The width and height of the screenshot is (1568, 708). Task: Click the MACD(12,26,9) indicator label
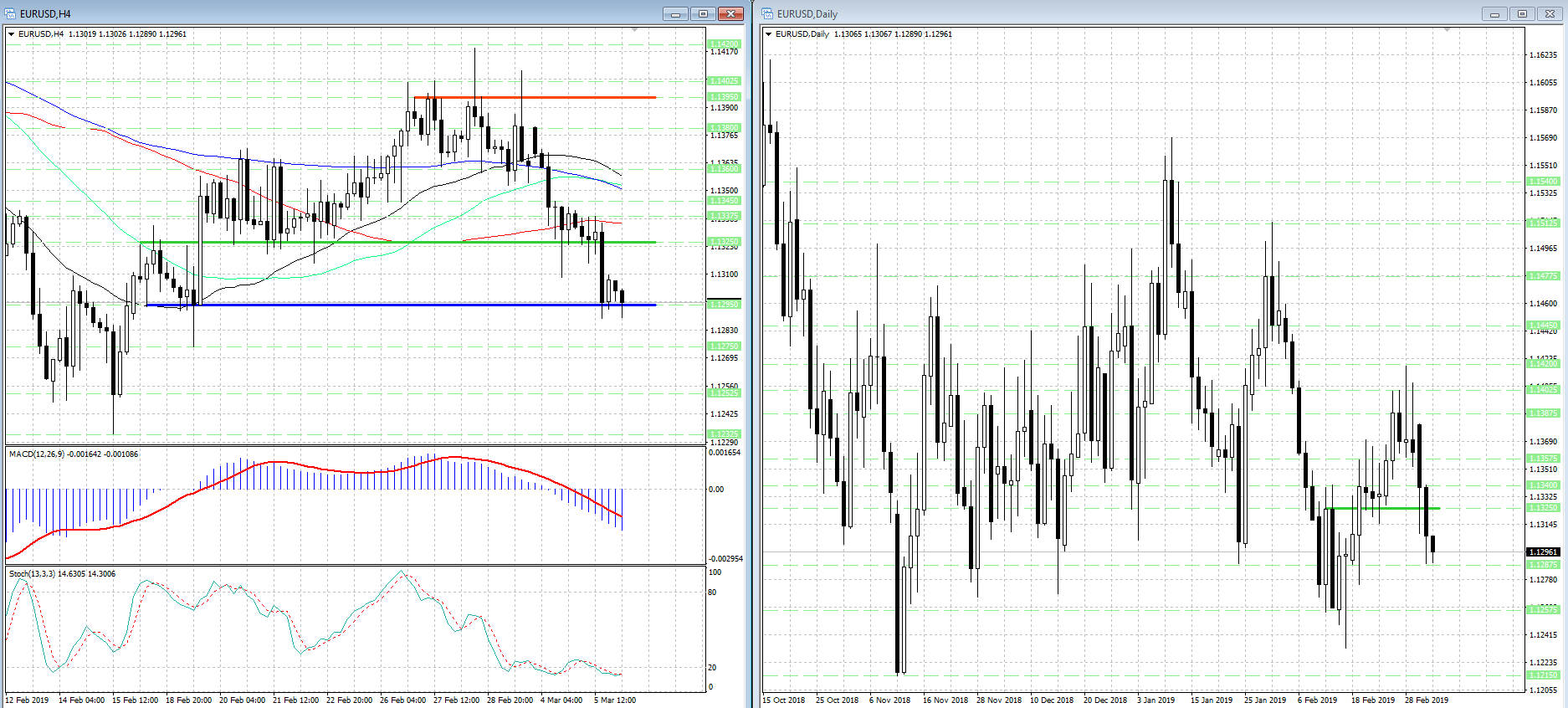click(x=36, y=454)
